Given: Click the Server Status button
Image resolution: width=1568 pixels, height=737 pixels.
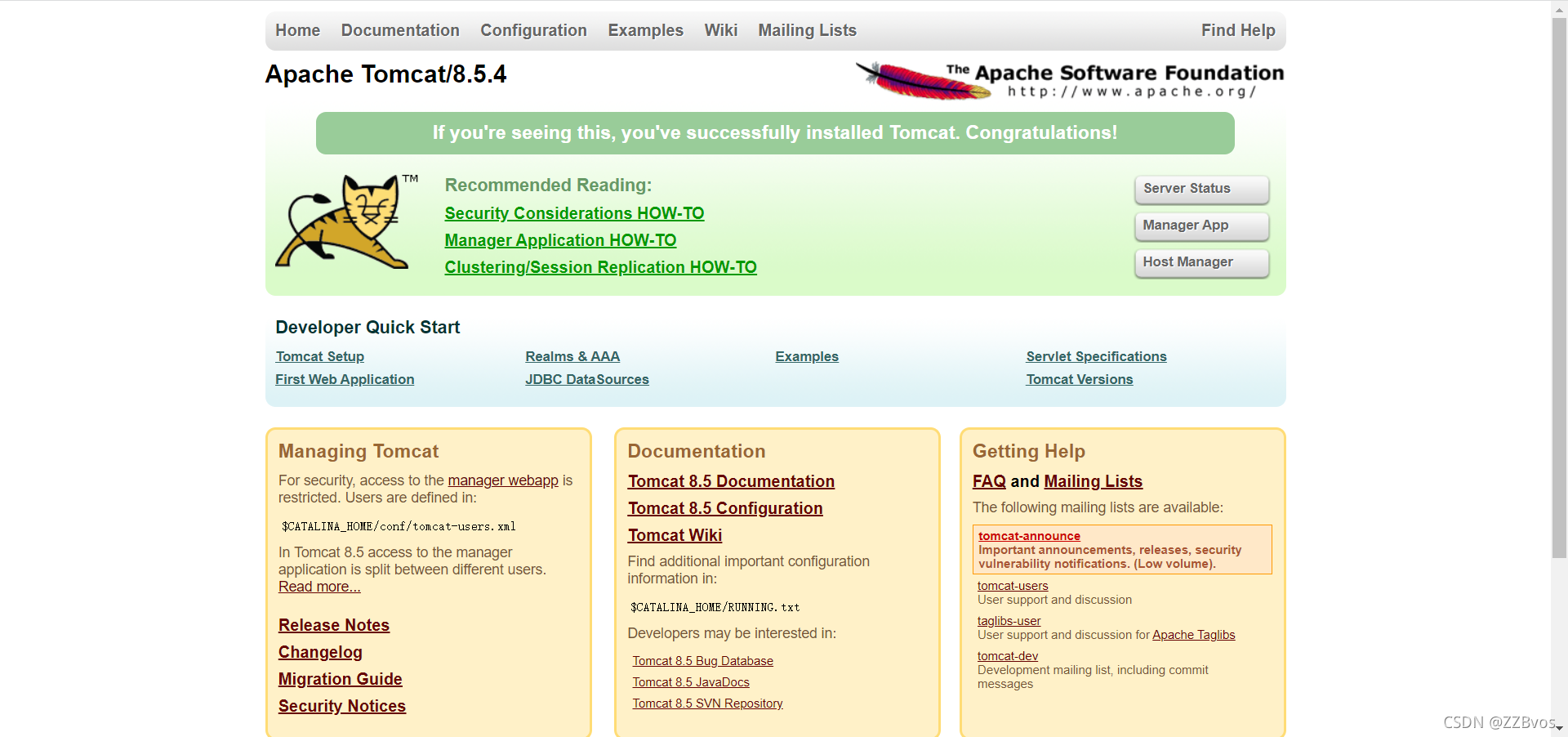Looking at the screenshot, I should point(1202,189).
